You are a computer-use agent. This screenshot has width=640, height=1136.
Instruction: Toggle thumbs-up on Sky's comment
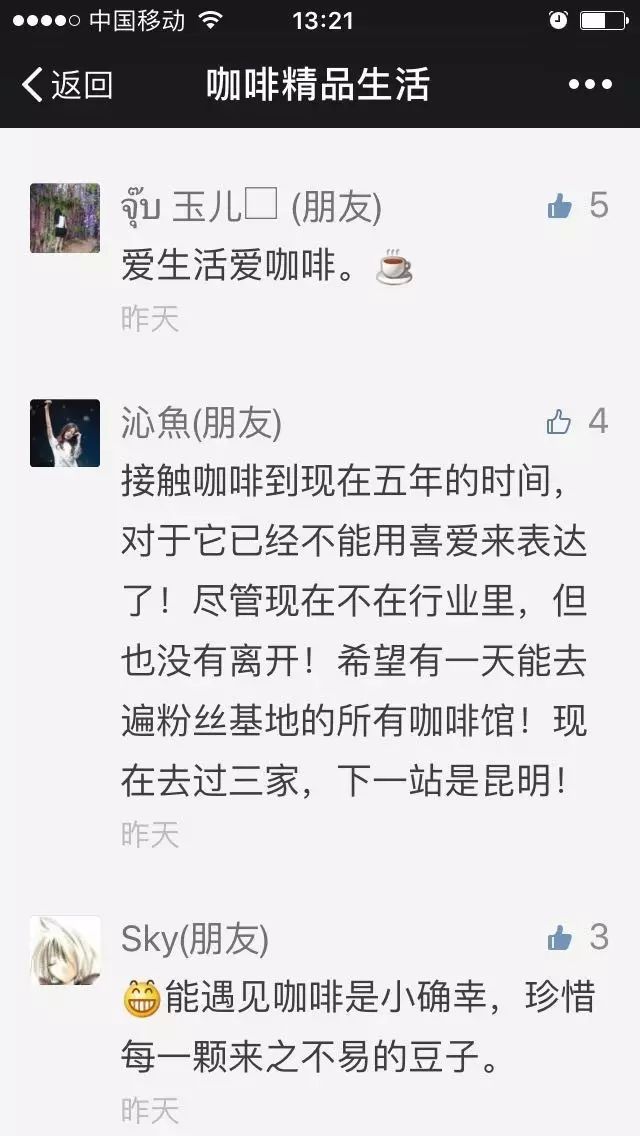click(x=560, y=938)
